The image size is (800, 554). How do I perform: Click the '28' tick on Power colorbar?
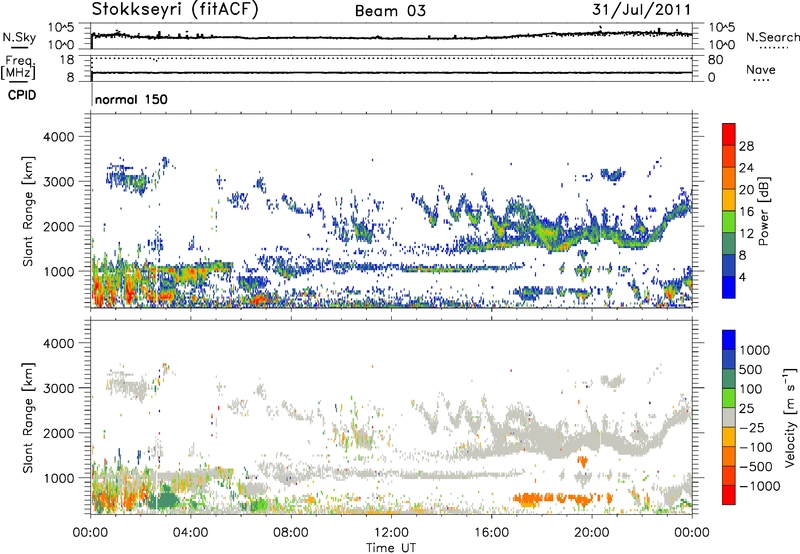click(x=746, y=146)
